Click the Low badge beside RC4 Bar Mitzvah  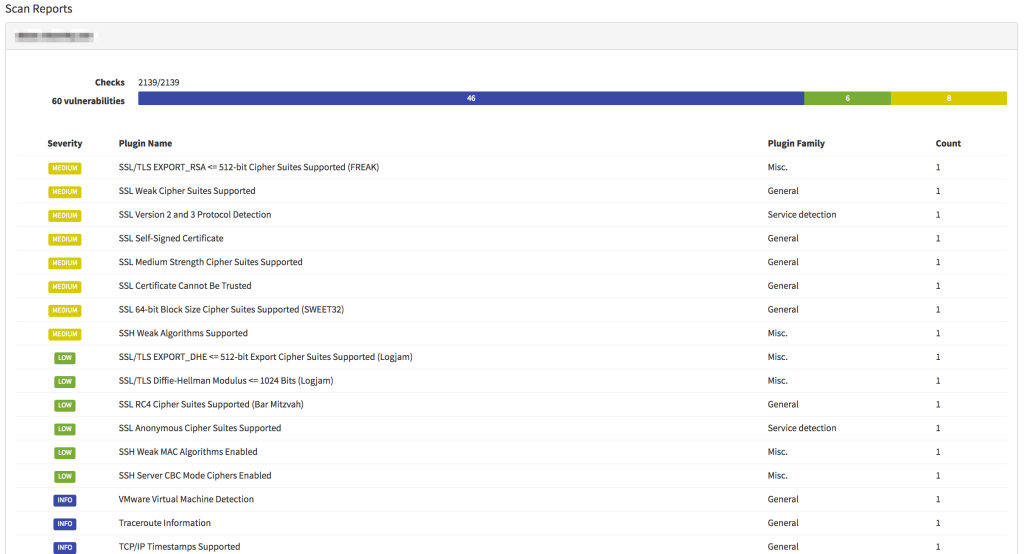click(65, 405)
